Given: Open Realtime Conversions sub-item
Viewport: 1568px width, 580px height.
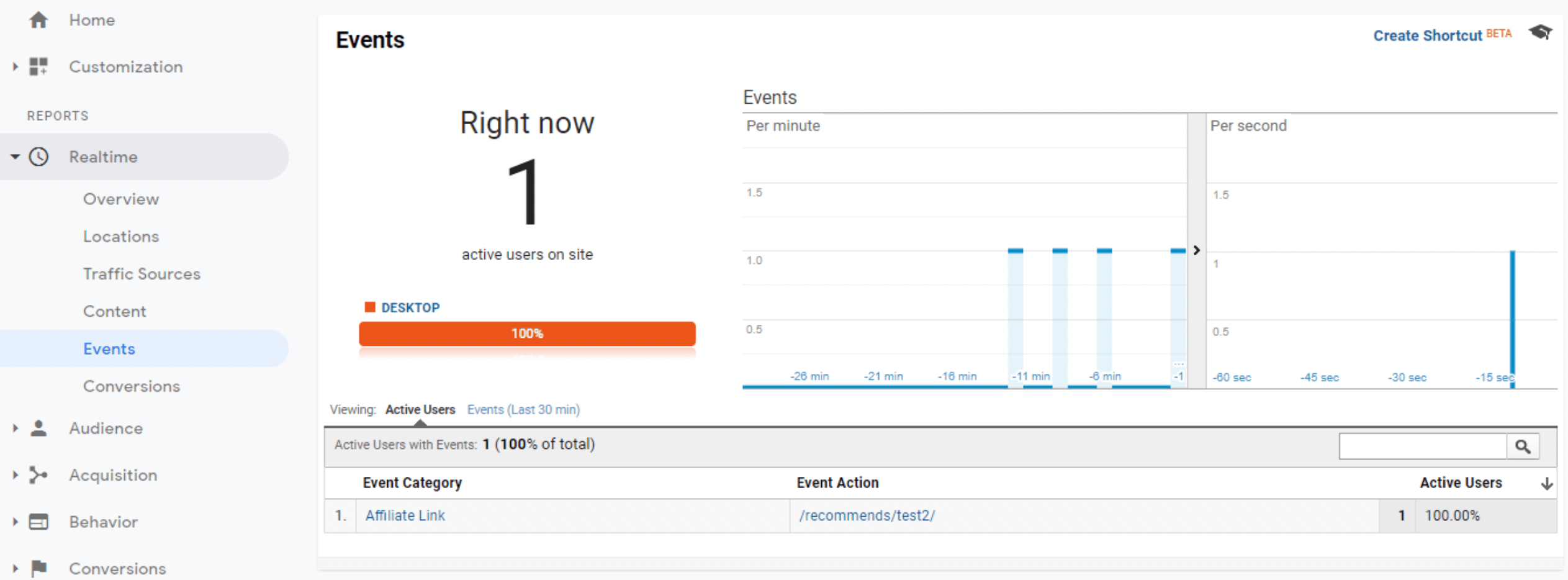Looking at the screenshot, I should (132, 386).
